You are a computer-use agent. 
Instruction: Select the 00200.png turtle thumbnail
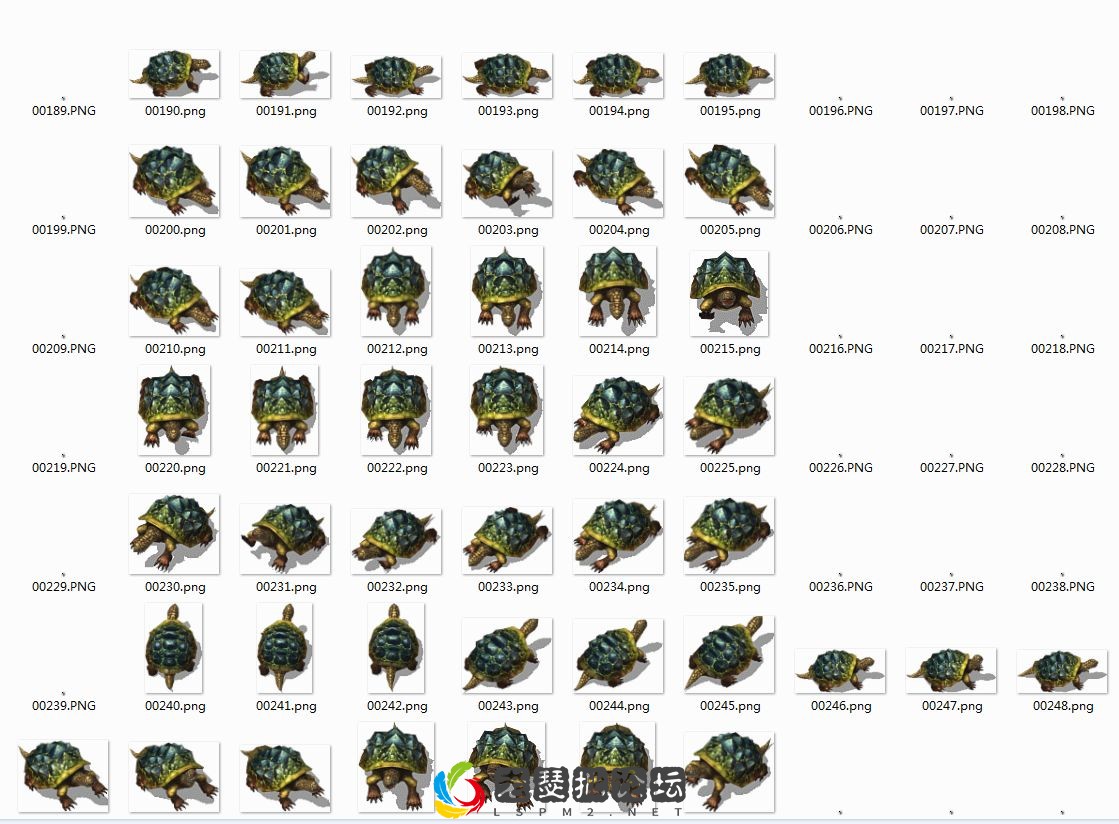point(174,180)
